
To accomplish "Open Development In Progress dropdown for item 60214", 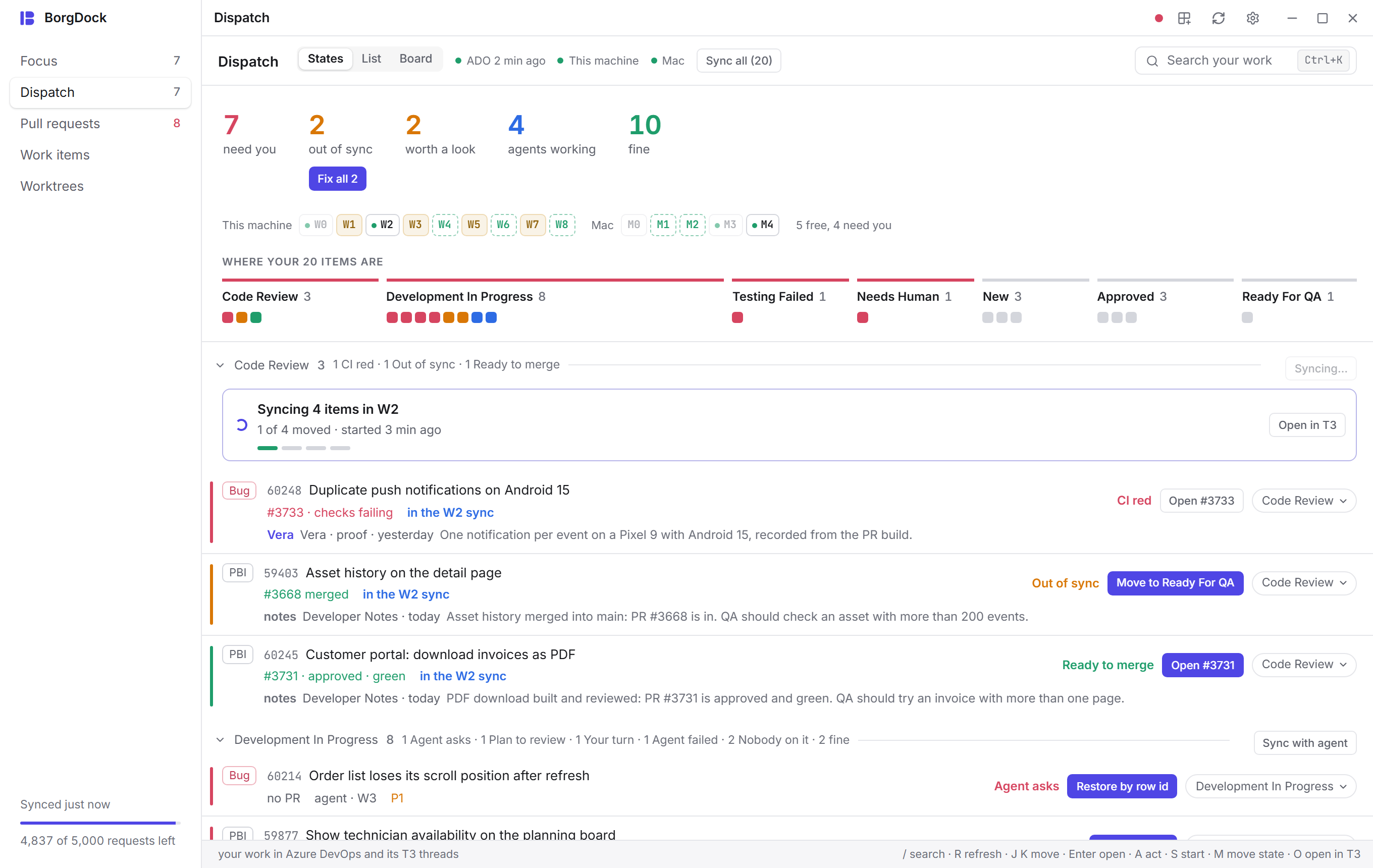I will (1271, 786).
